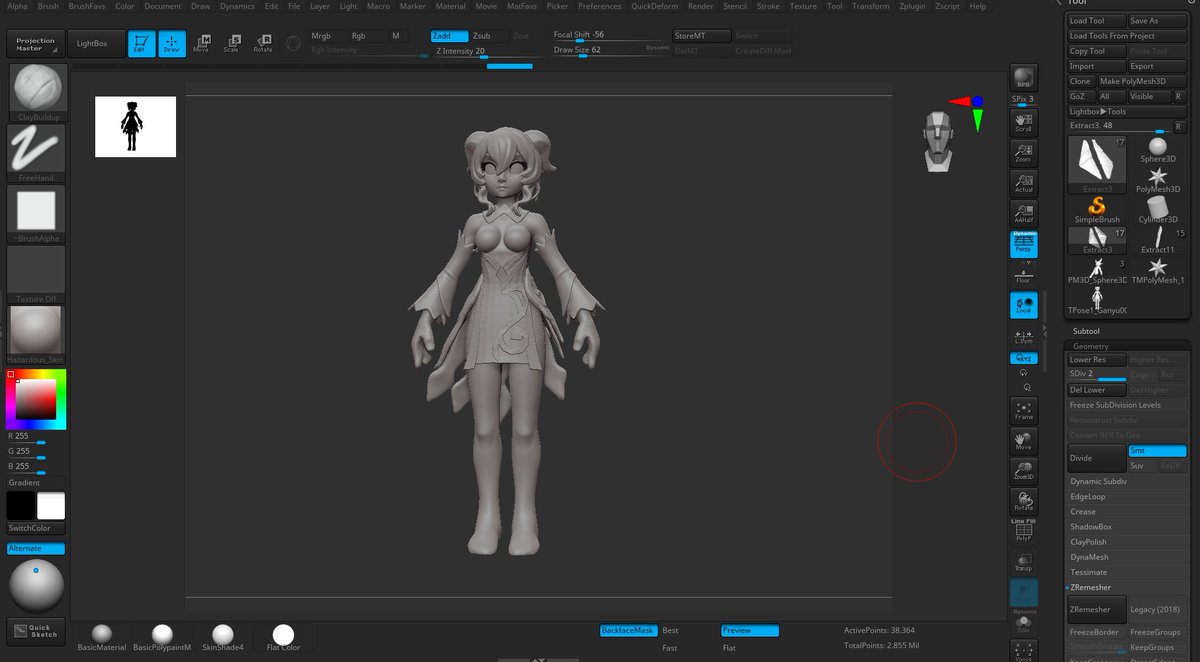Click the Projection Master button
Image resolution: width=1200 pixels, height=662 pixels.
pyautogui.click(x=36, y=44)
